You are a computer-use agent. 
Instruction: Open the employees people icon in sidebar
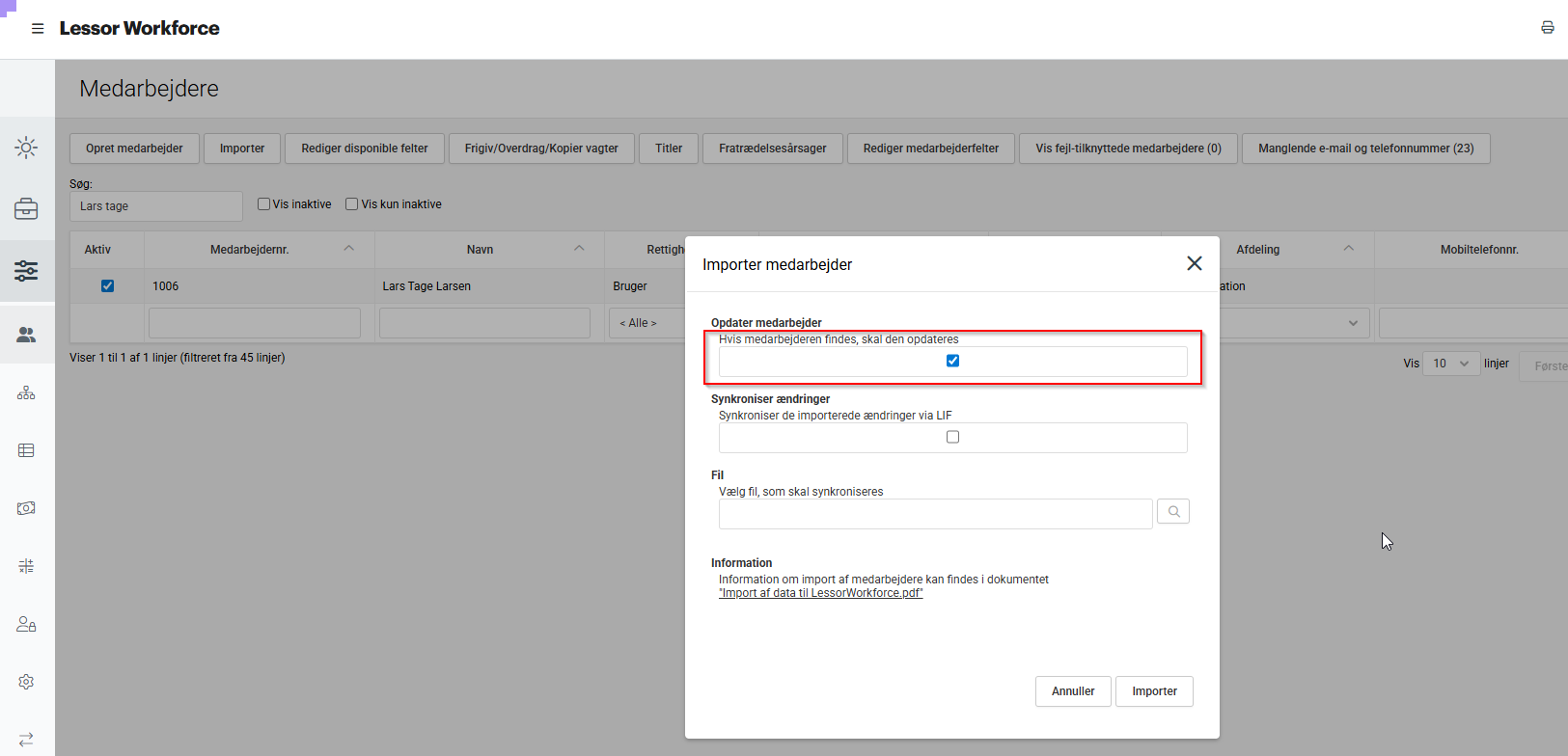tap(26, 335)
